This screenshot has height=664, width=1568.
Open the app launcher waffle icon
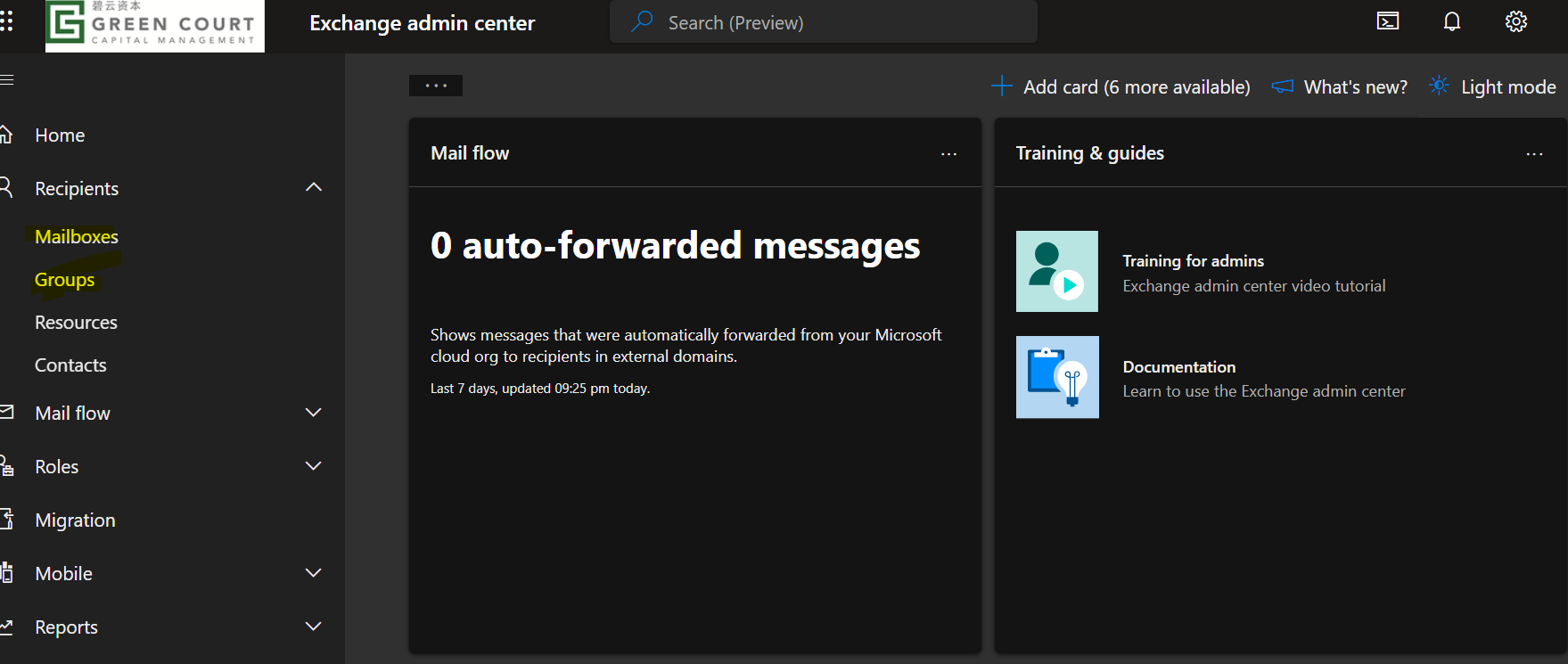(x=6, y=21)
